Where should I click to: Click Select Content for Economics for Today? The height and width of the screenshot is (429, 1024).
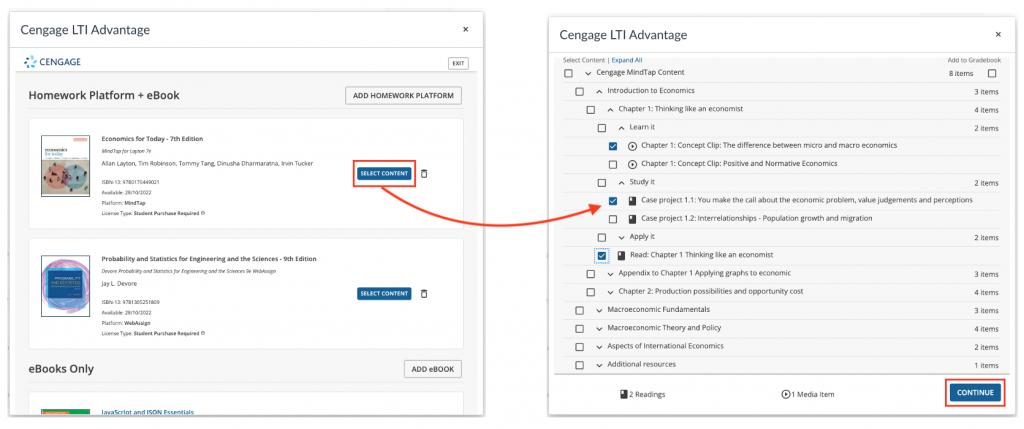click(x=384, y=174)
